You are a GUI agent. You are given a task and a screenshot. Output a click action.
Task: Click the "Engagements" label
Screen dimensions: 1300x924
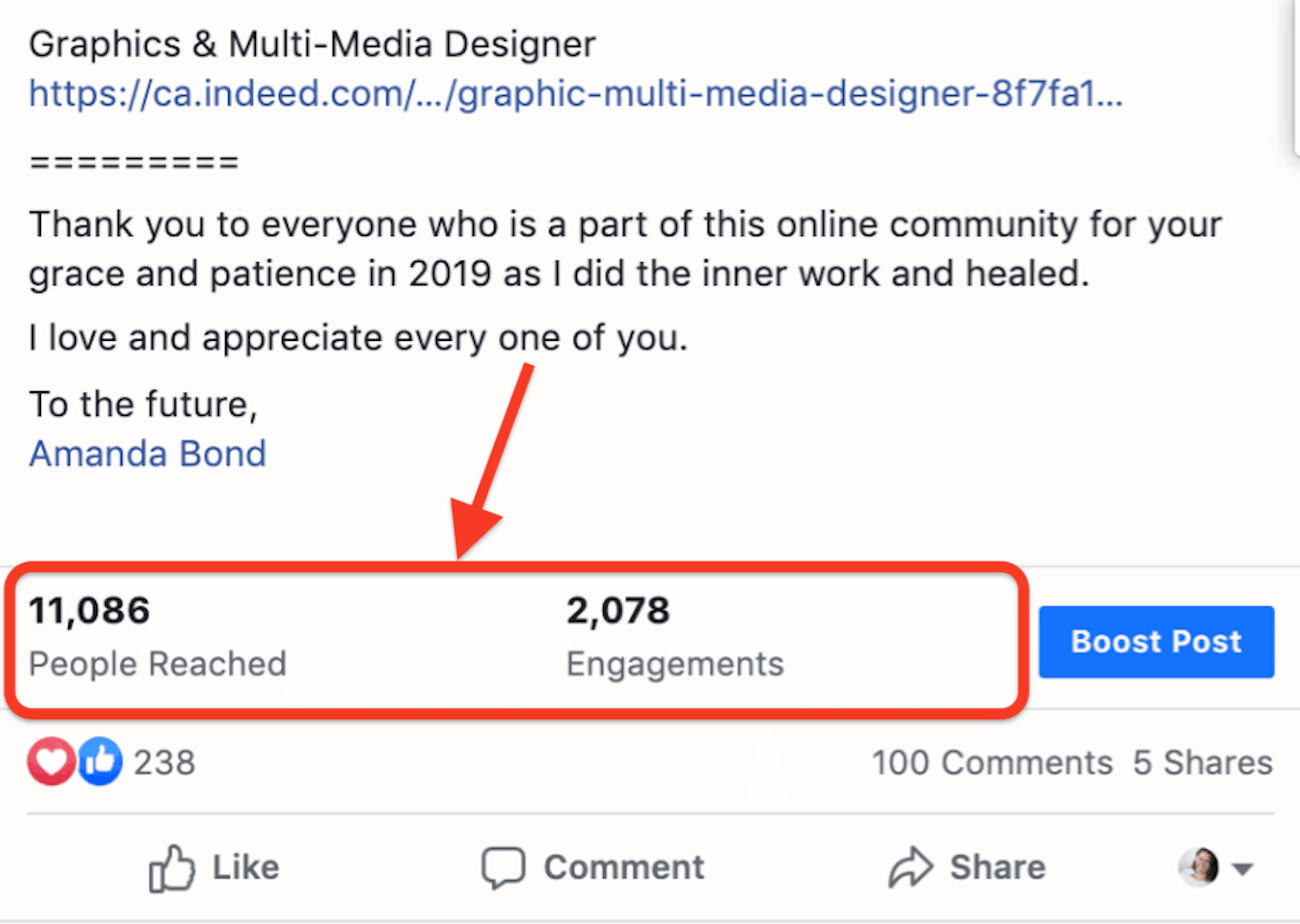675,663
